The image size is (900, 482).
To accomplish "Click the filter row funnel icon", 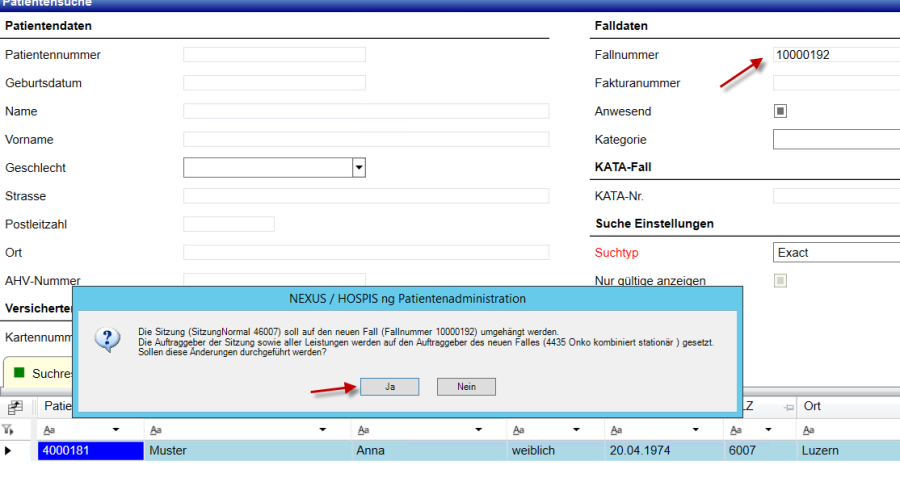I will [x=7, y=429].
